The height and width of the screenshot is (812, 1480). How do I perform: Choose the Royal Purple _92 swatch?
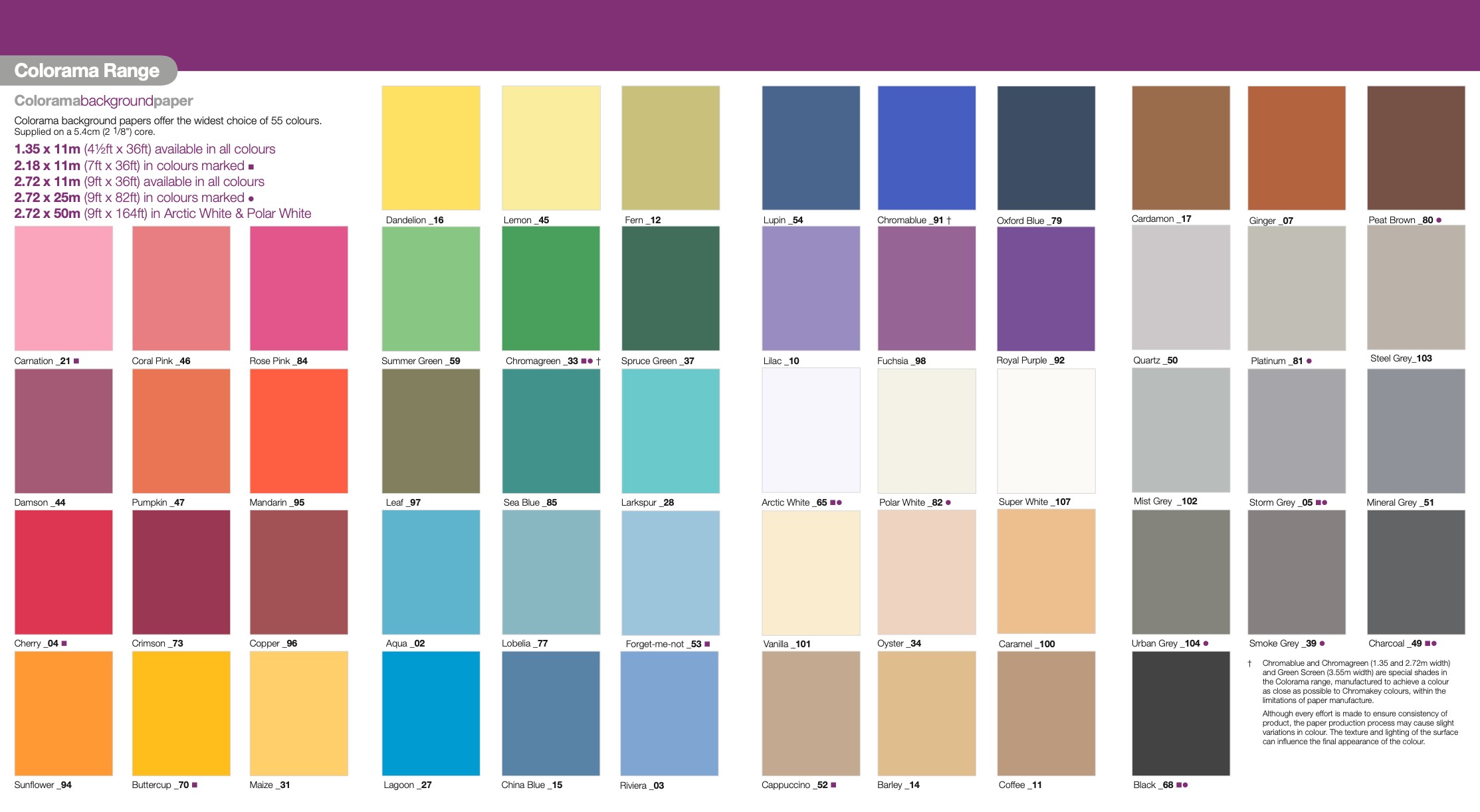point(1045,288)
